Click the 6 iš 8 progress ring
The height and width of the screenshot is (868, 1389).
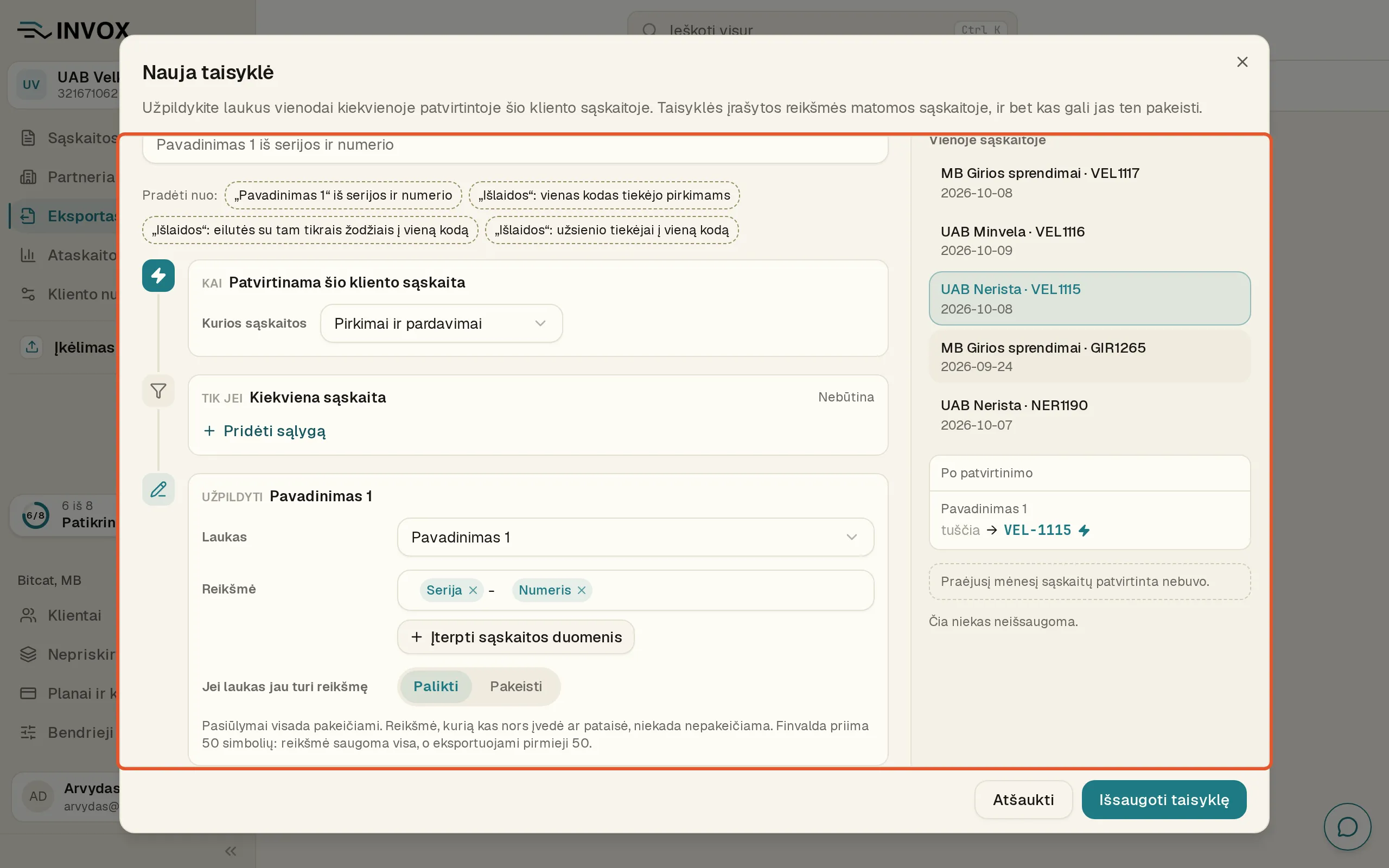point(36,515)
